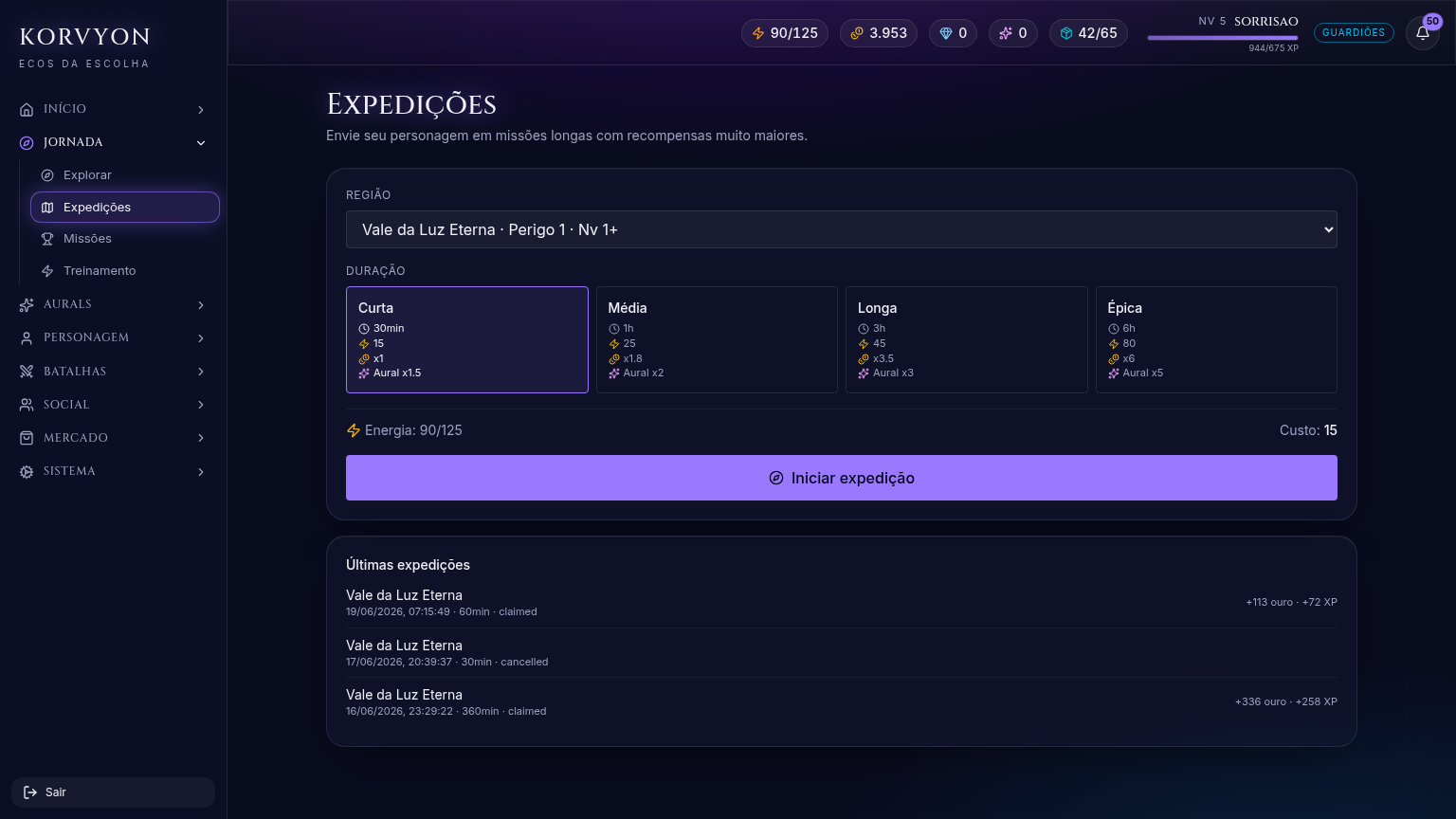
Task: Click the Social people icon
Action: (x=27, y=405)
